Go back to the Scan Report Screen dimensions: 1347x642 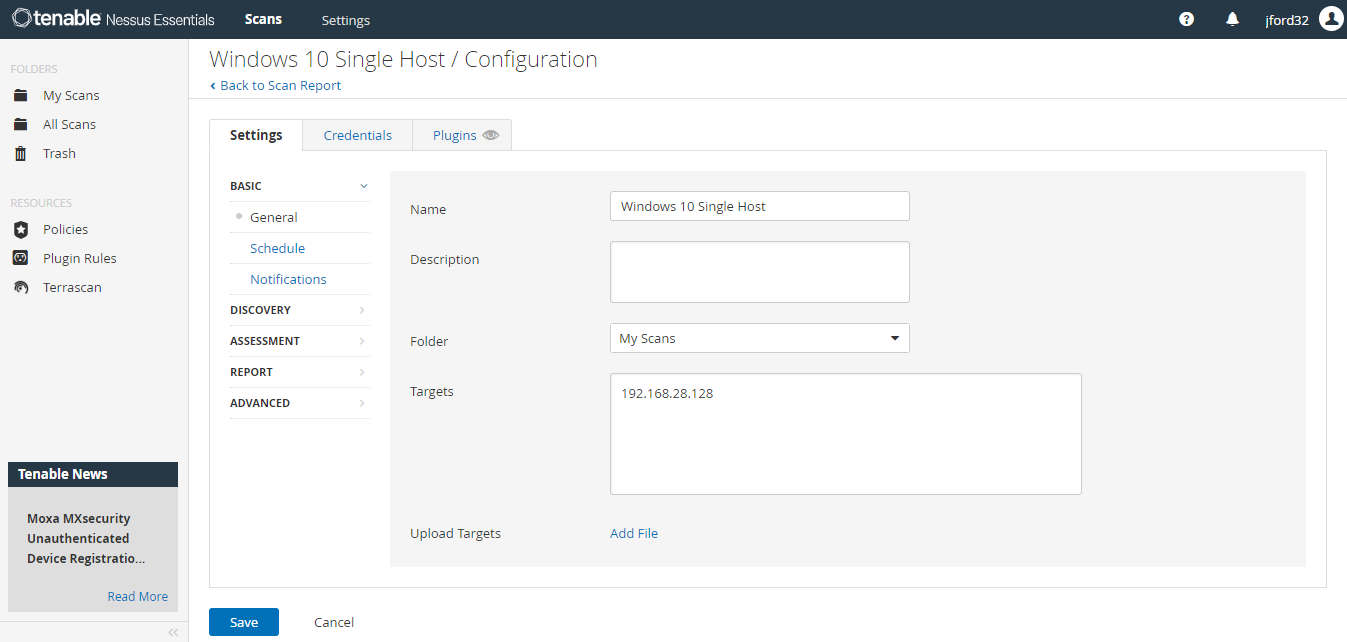pos(276,85)
